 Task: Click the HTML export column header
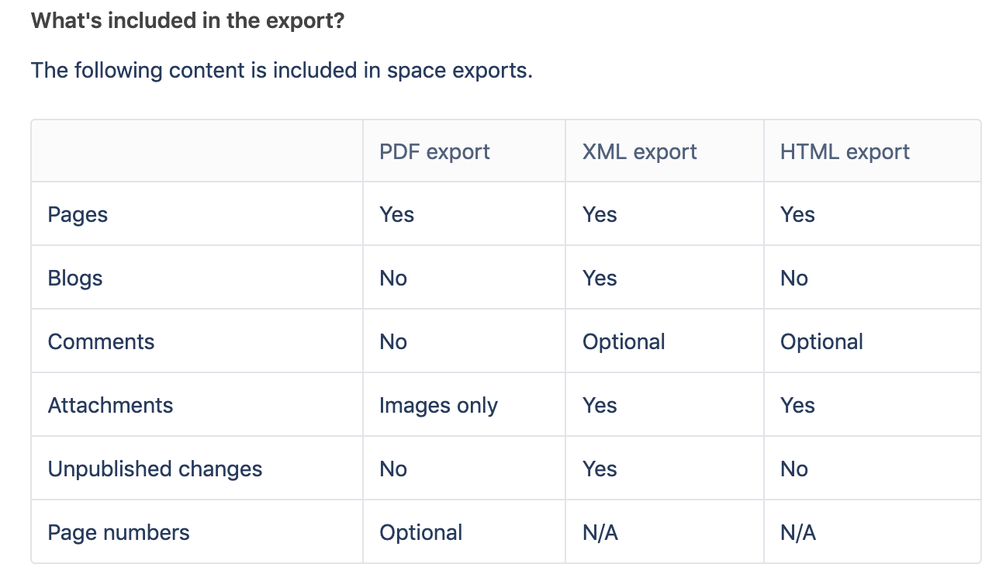point(844,152)
